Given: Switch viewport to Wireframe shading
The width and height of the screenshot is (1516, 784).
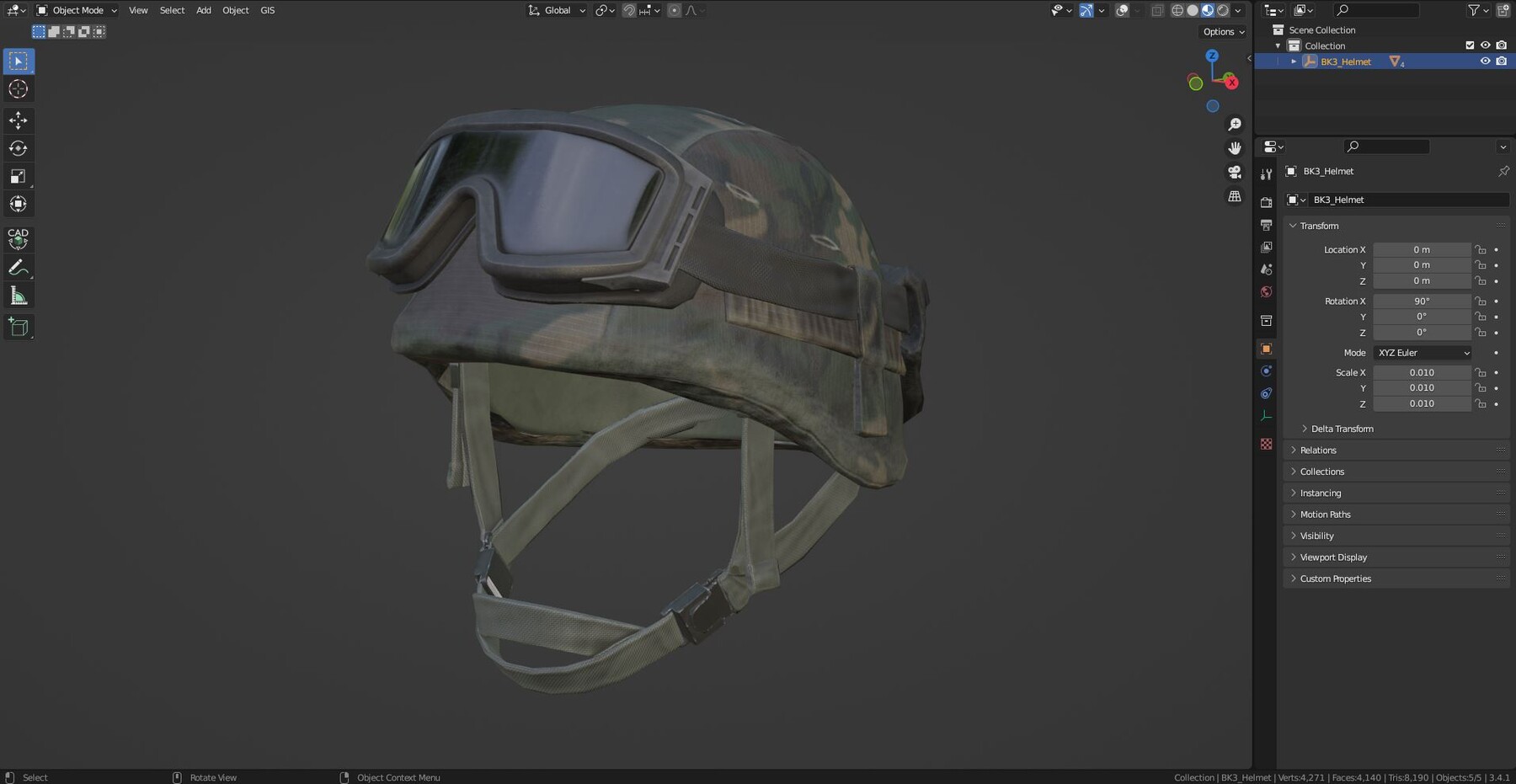Looking at the screenshot, I should [x=1177, y=10].
